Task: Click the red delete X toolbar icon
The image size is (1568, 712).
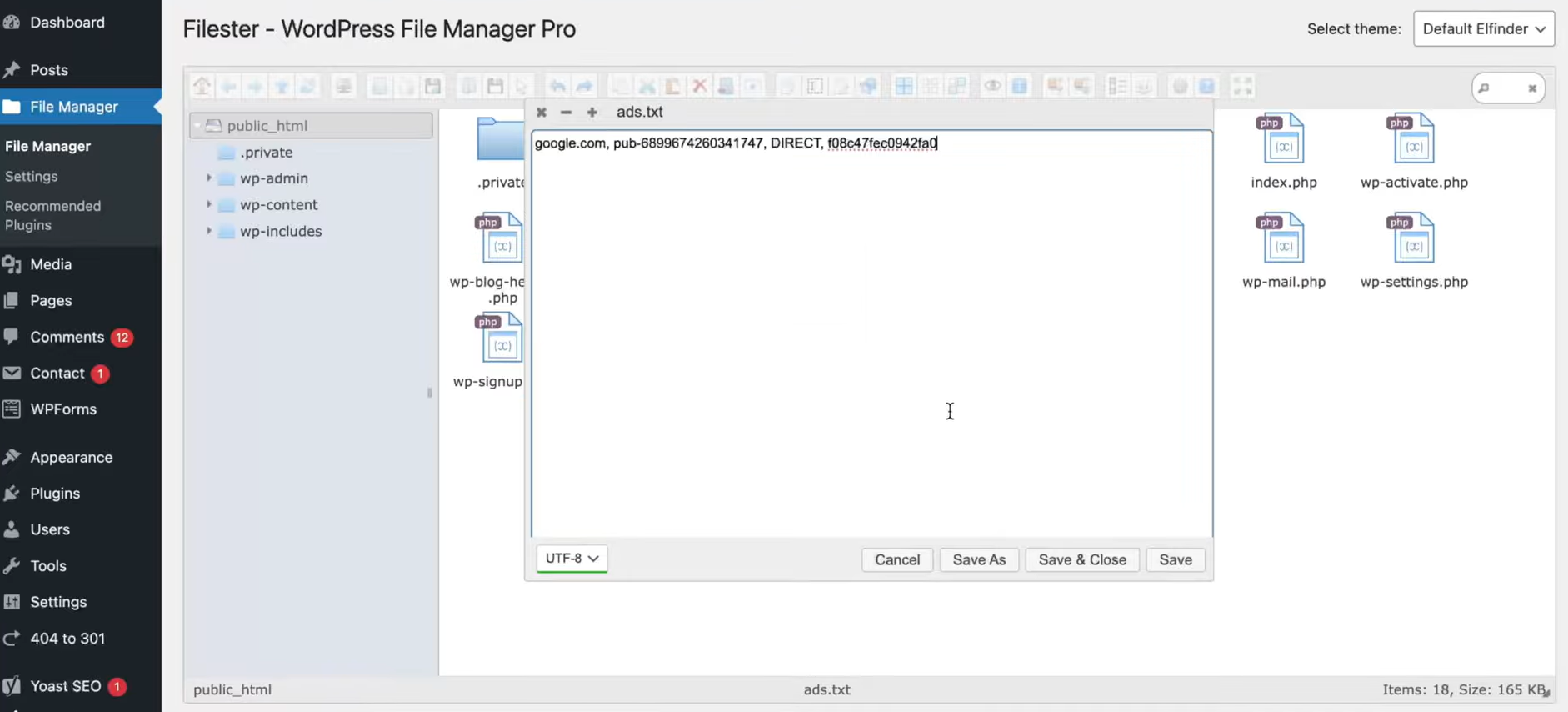Action: [x=699, y=86]
